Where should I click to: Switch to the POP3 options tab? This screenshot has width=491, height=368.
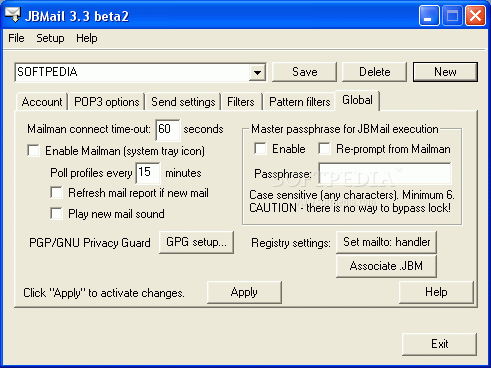107,102
